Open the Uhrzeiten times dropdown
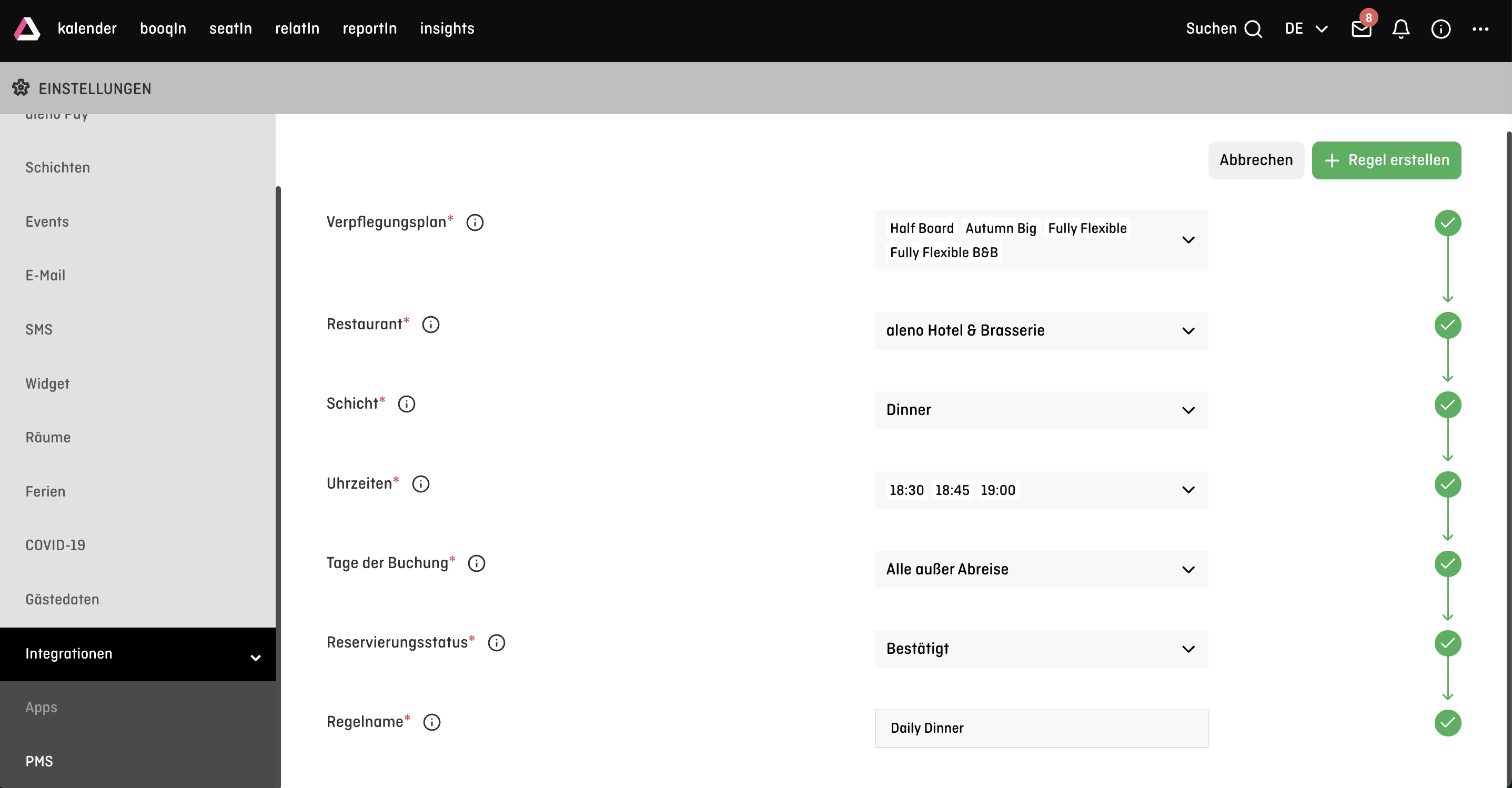Screen dimensions: 1512x788 point(1041,490)
